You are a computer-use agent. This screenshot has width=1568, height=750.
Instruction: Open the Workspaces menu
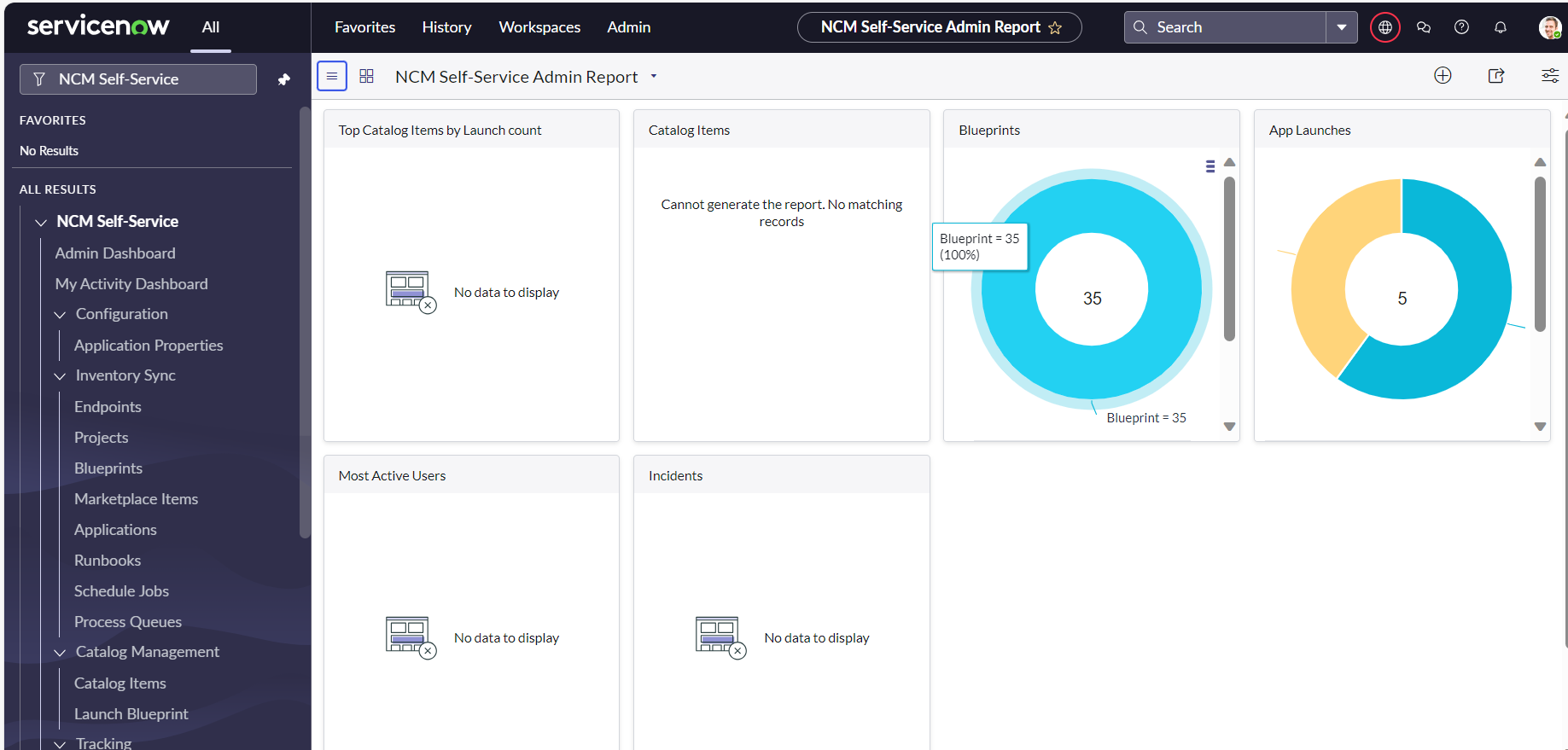539,27
